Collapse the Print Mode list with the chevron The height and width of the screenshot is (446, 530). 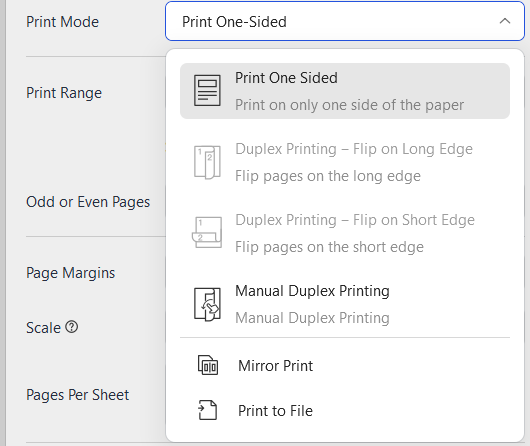pyautogui.click(x=505, y=21)
